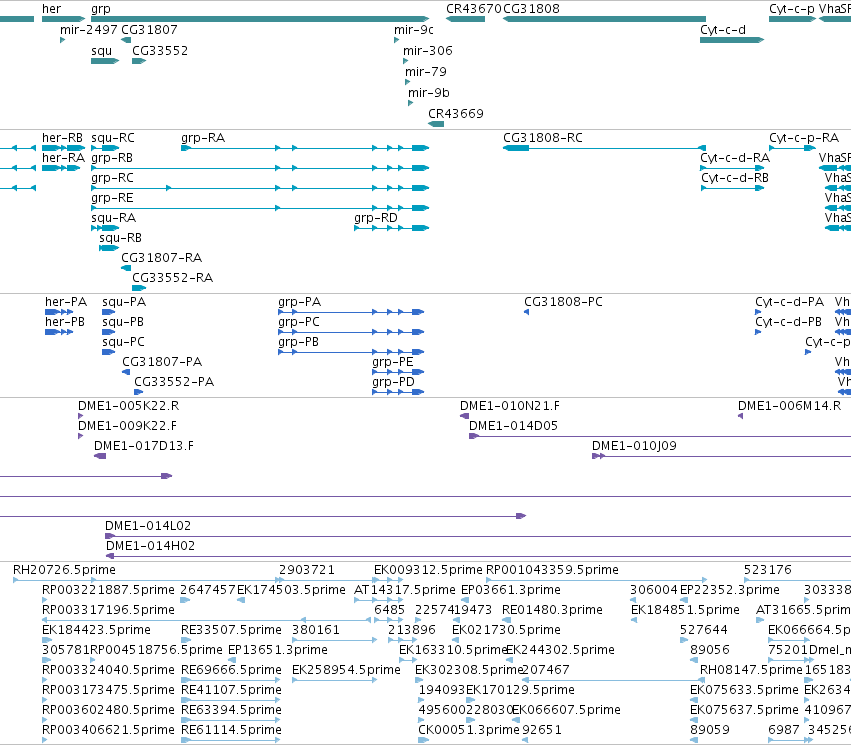Select the her-RA transcript label

tap(63, 158)
